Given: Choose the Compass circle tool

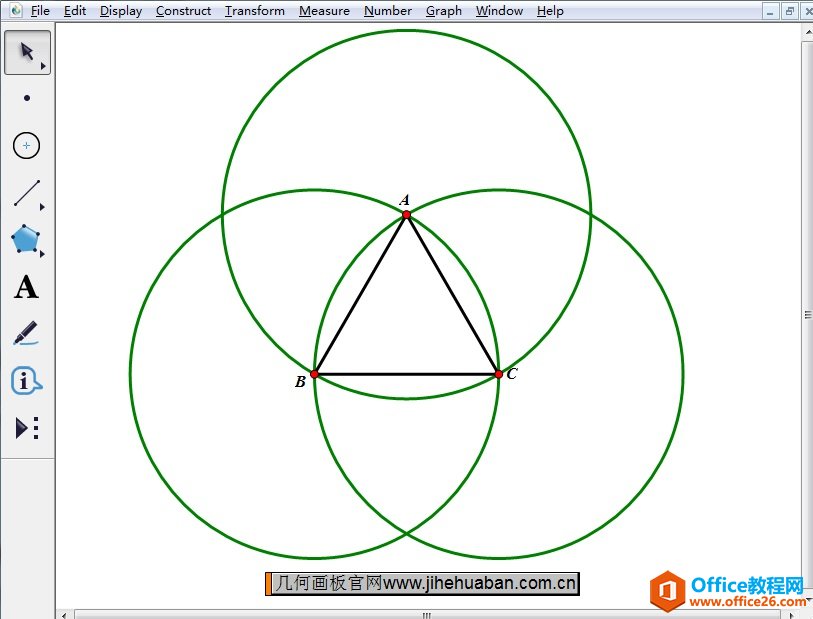Looking at the screenshot, I should click(27, 146).
